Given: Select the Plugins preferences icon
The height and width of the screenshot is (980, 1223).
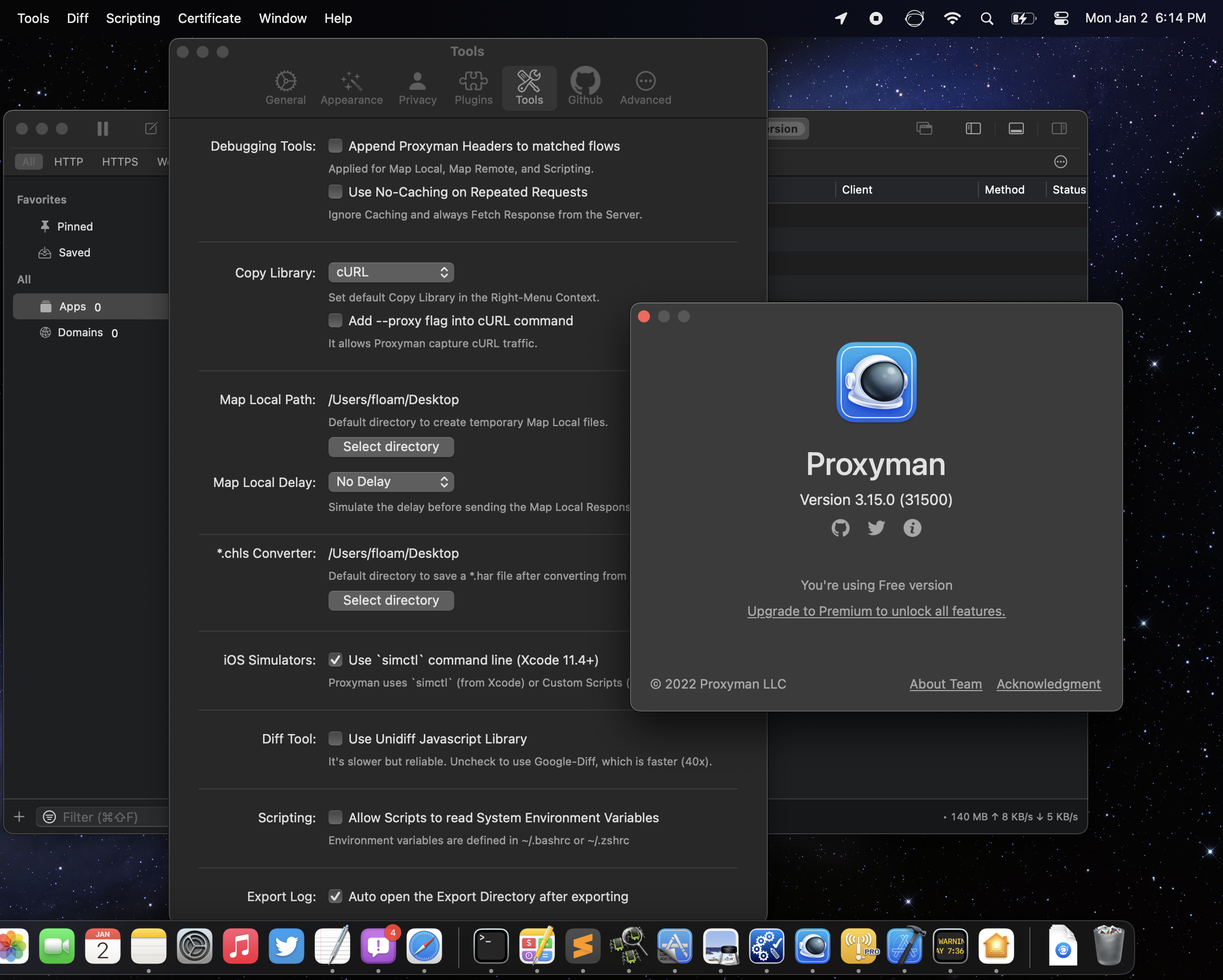Looking at the screenshot, I should pyautogui.click(x=473, y=87).
